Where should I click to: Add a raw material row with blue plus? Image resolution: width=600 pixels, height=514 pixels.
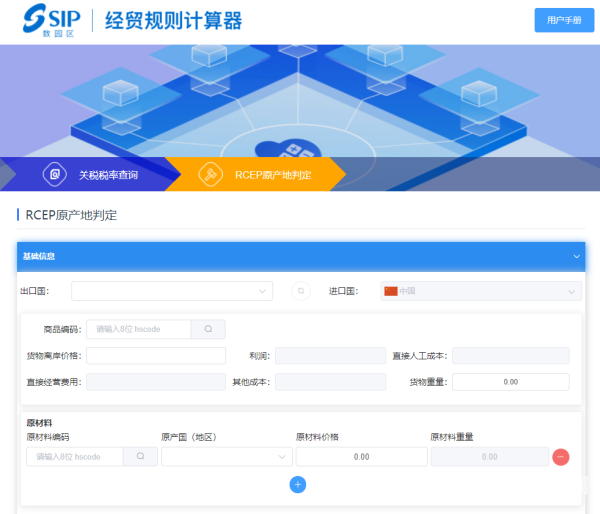(x=298, y=484)
